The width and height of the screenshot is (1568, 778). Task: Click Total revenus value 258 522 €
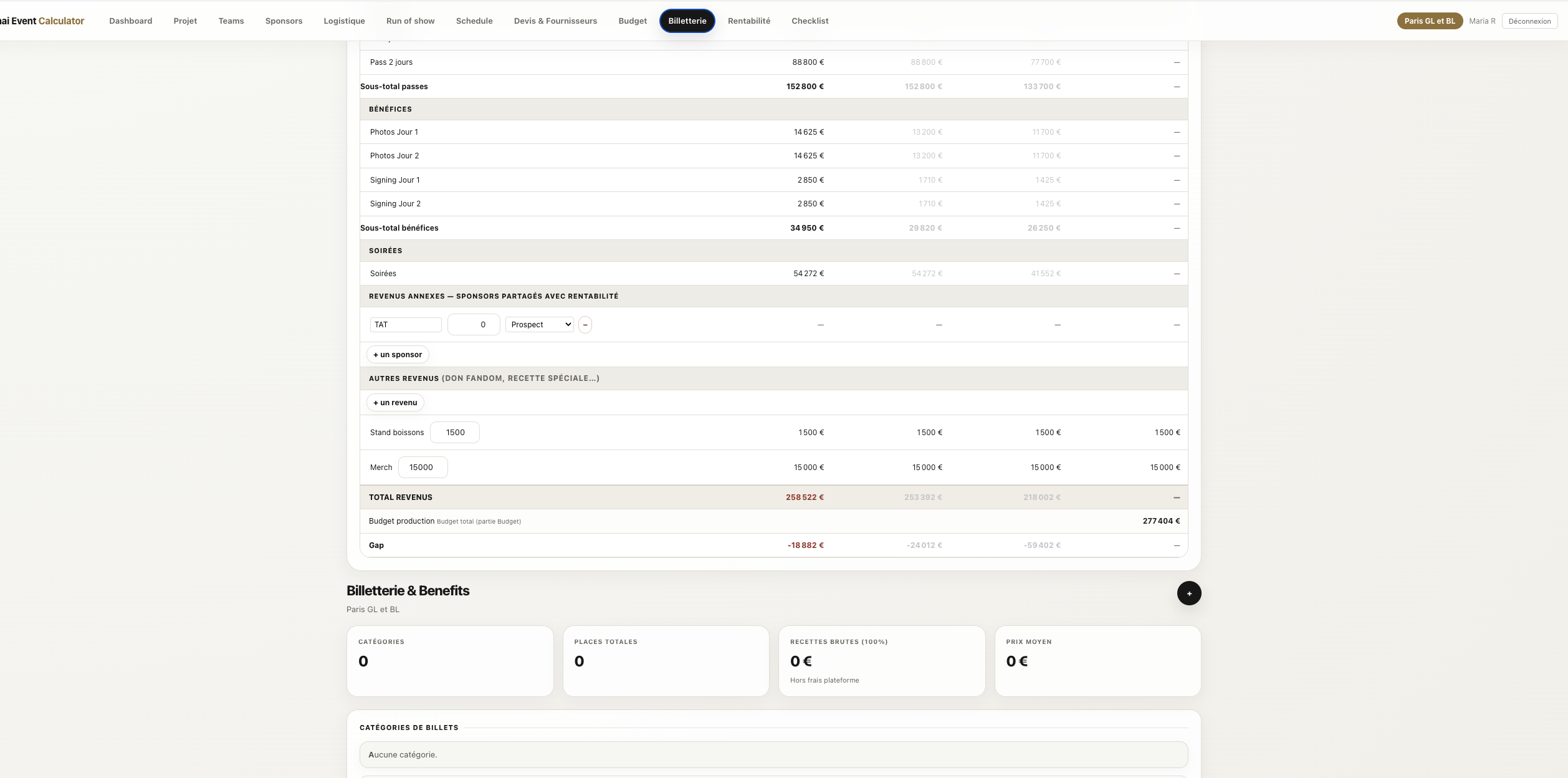coord(805,497)
